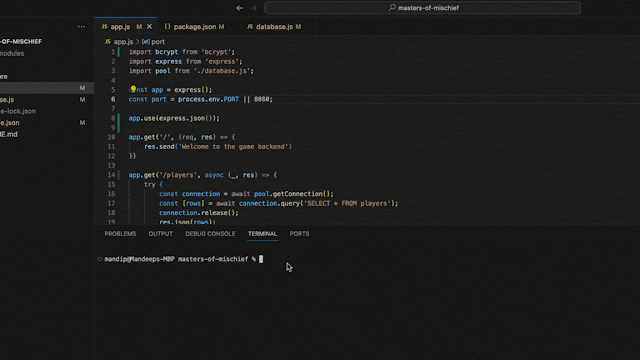Switch to the database.js tab
The height and width of the screenshot is (360, 640).
point(274,27)
